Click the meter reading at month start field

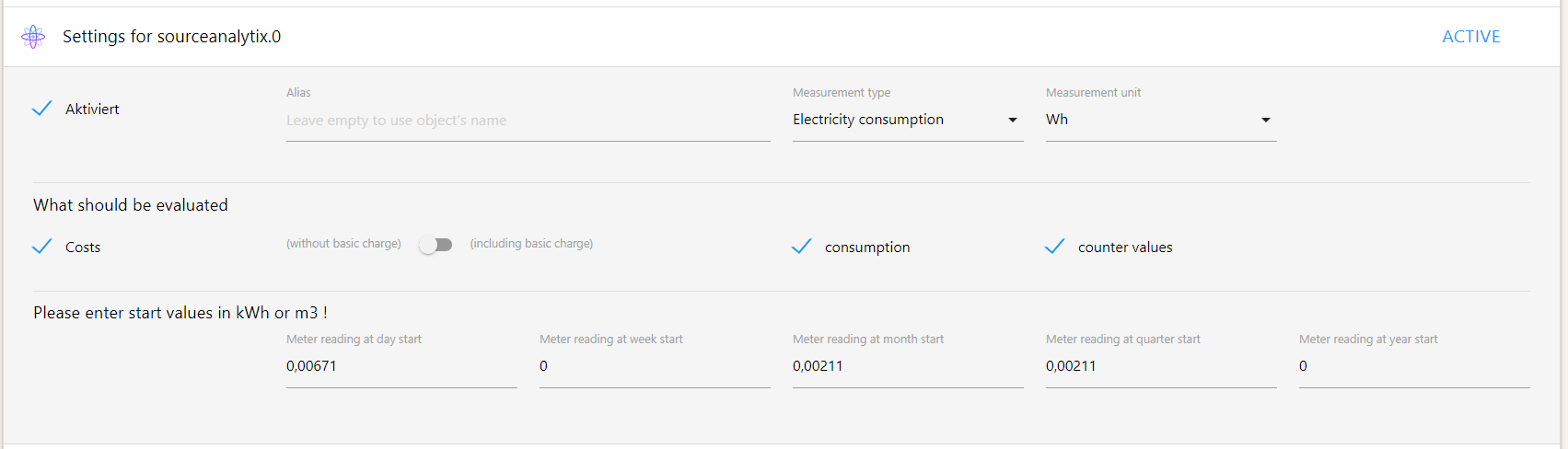pos(908,366)
